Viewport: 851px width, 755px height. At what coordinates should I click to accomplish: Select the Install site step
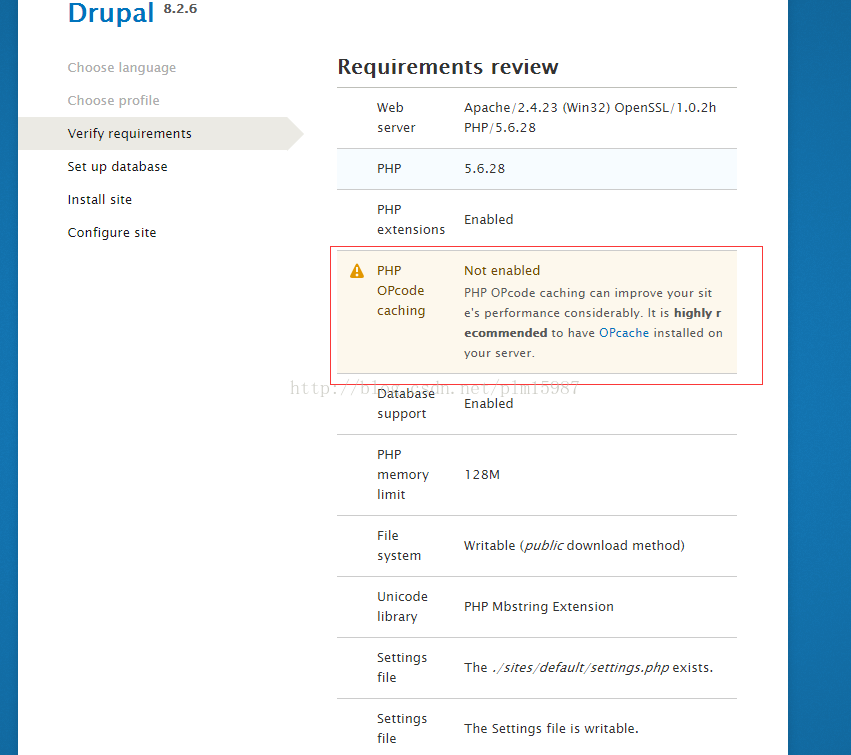tap(100, 200)
